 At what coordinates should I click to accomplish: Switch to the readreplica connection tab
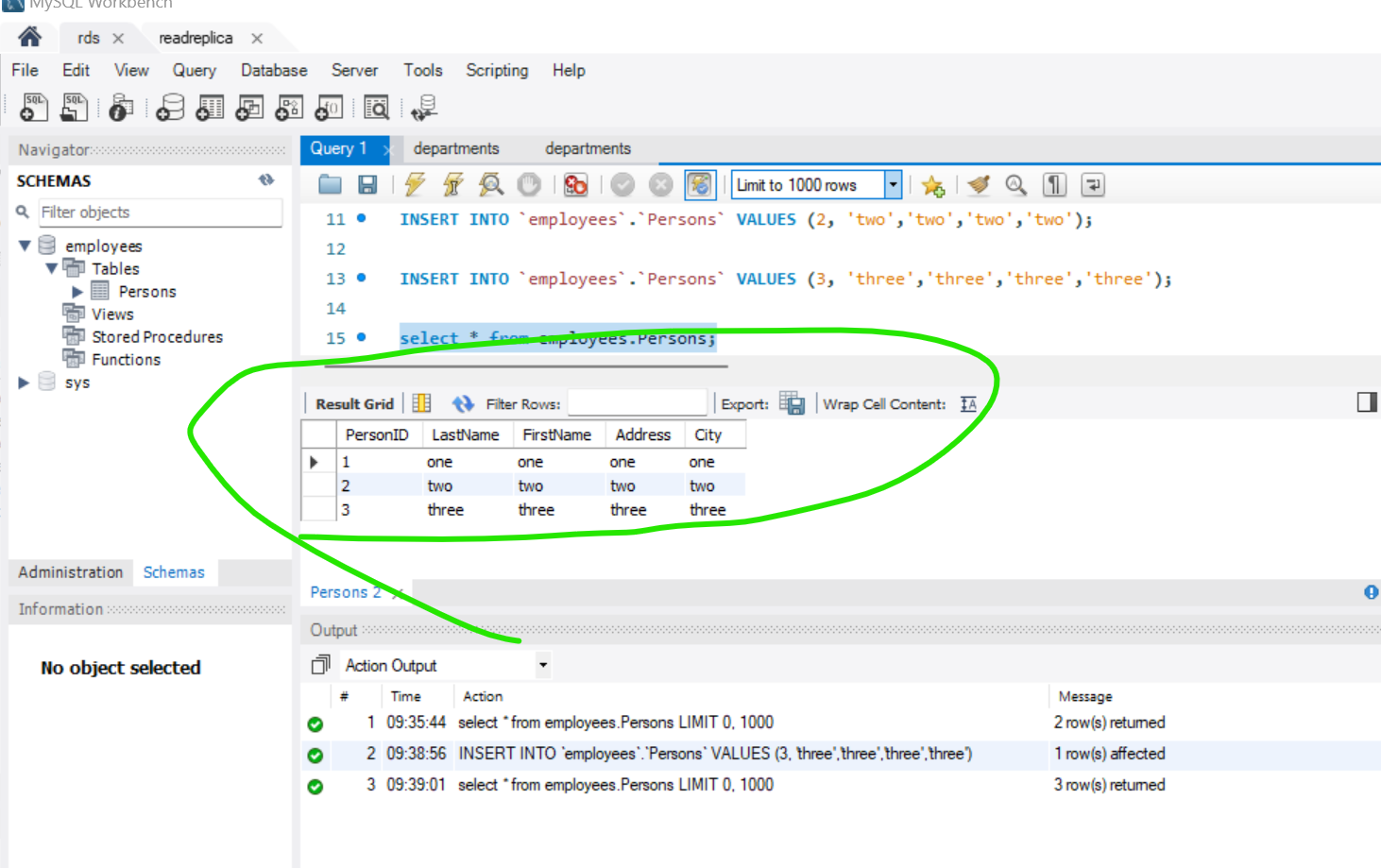(196, 38)
